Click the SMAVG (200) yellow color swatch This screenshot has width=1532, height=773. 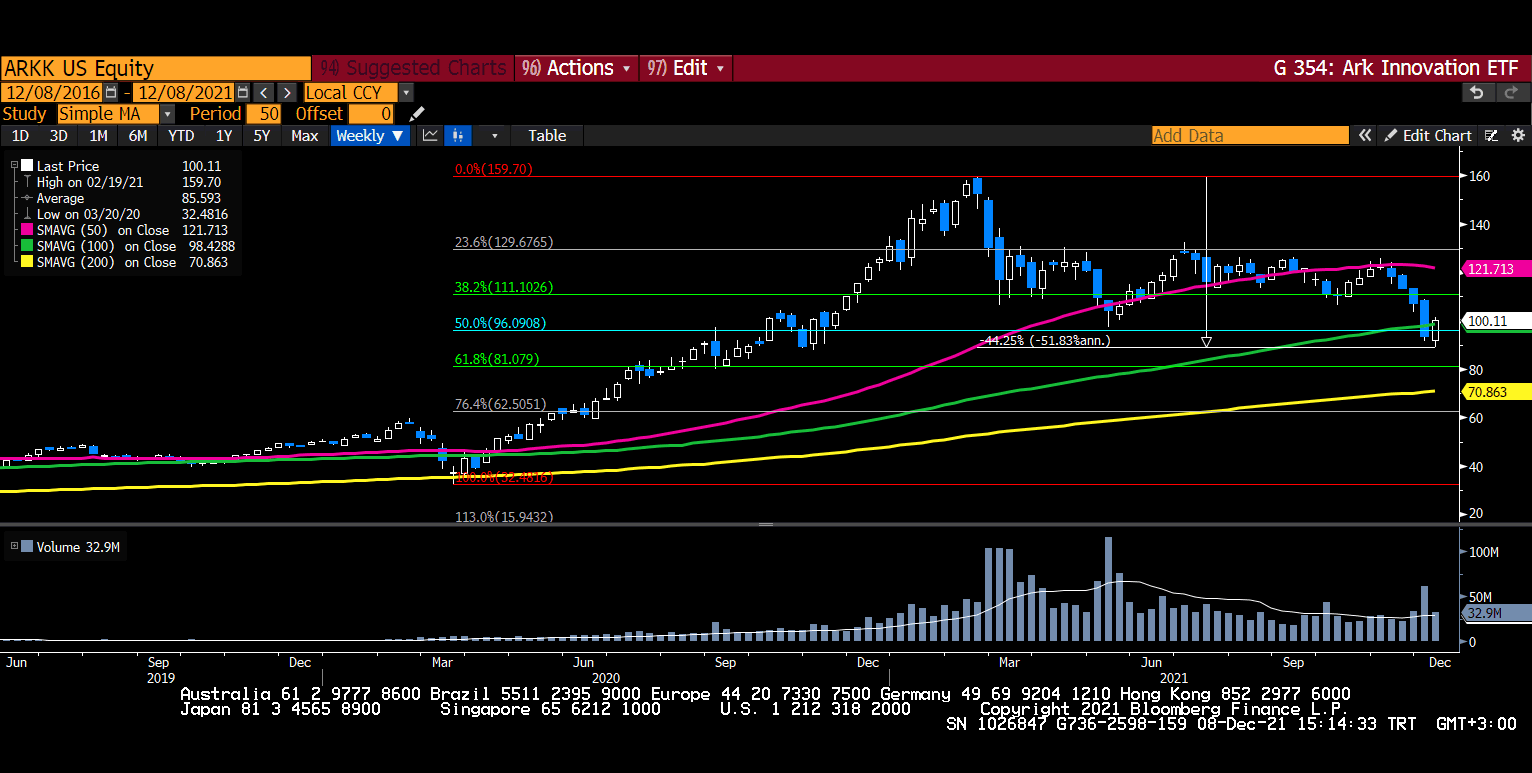[27, 262]
